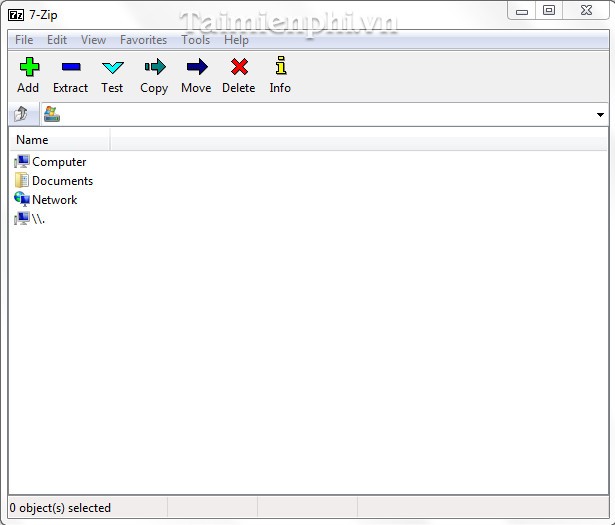Select the Documents folder icon
Image resolution: width=615 pixels, height=525 pixels.
click(x=22, y=180)
